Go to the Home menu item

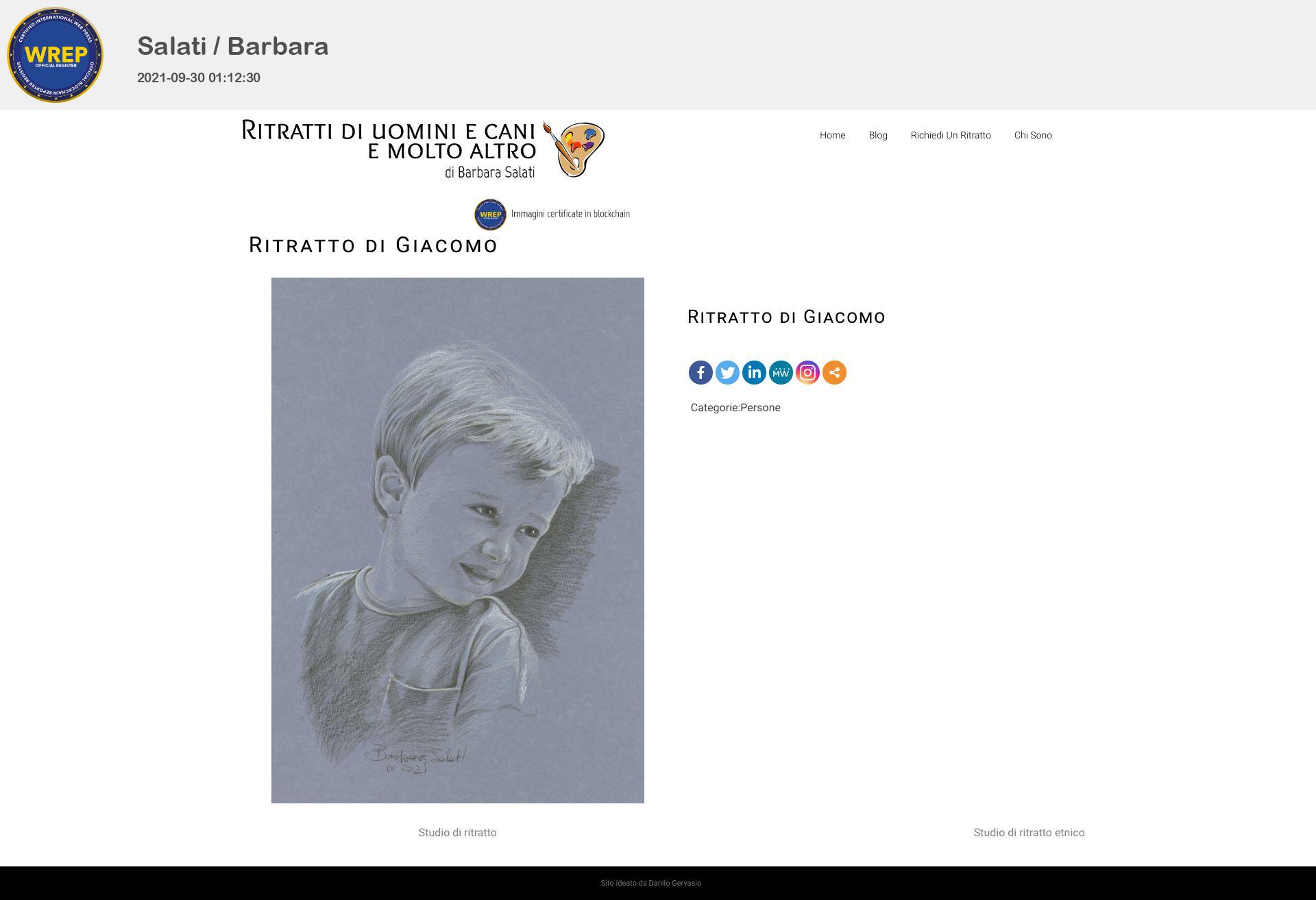(832, 135)
